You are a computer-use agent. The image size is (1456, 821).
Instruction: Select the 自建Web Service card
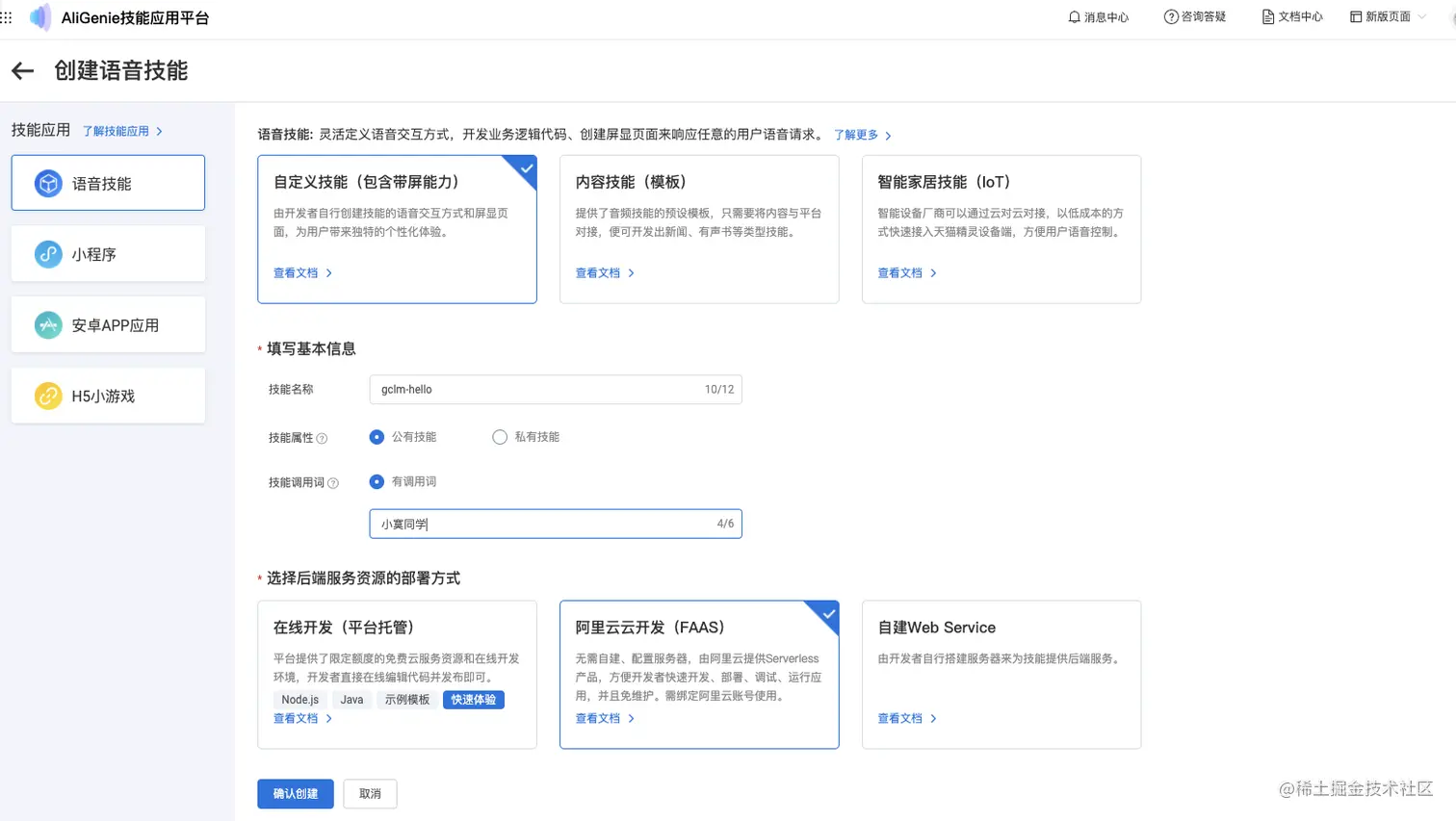(1001, 675)
